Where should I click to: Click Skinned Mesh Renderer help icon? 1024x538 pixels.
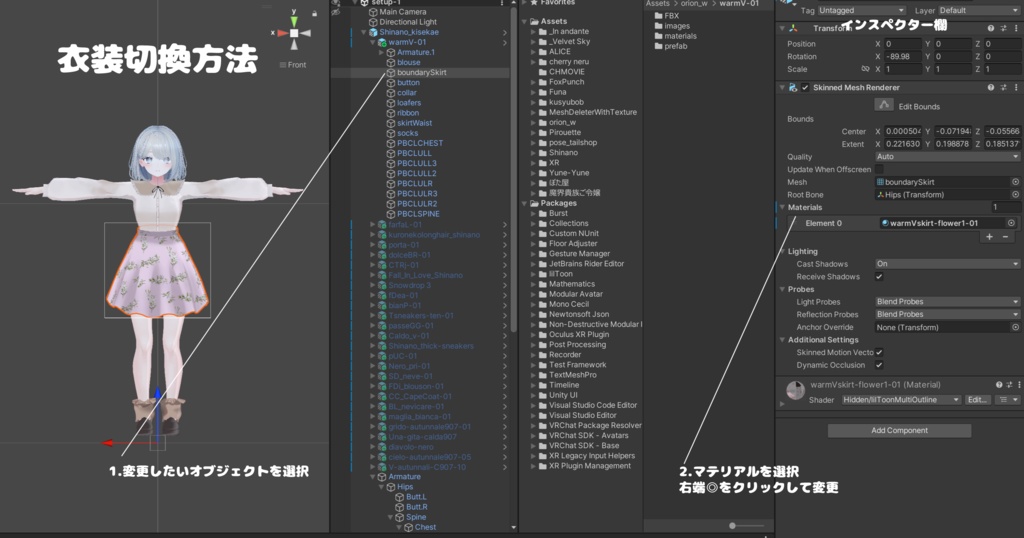pos(991,87)
